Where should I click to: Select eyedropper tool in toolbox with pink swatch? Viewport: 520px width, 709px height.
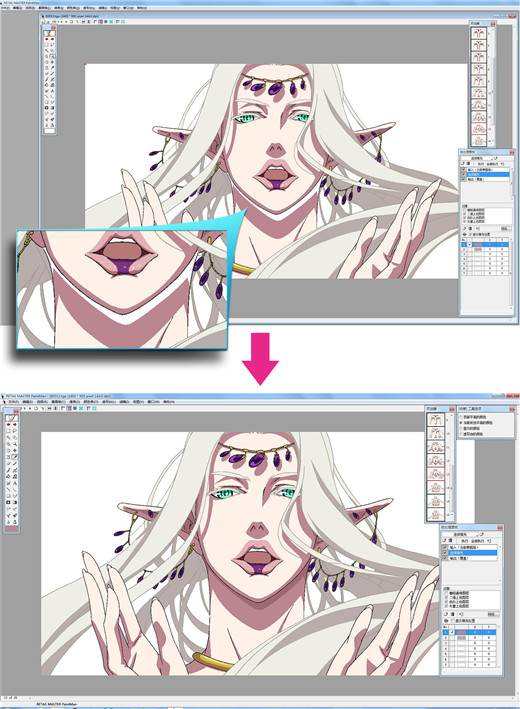(15, 457)
